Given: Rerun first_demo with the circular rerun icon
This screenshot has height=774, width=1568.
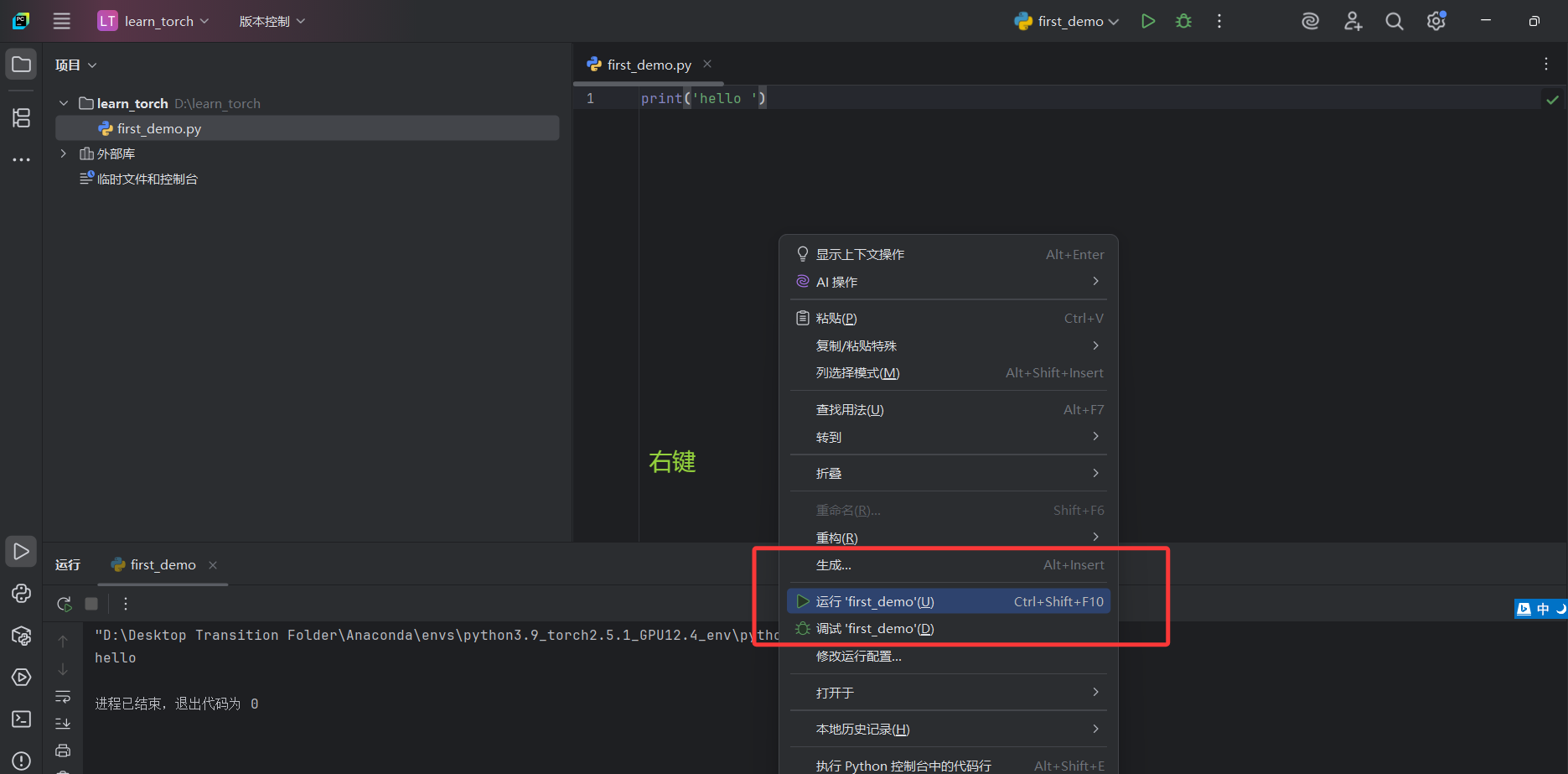Looking at the screenshot, I should pos(63,603).
